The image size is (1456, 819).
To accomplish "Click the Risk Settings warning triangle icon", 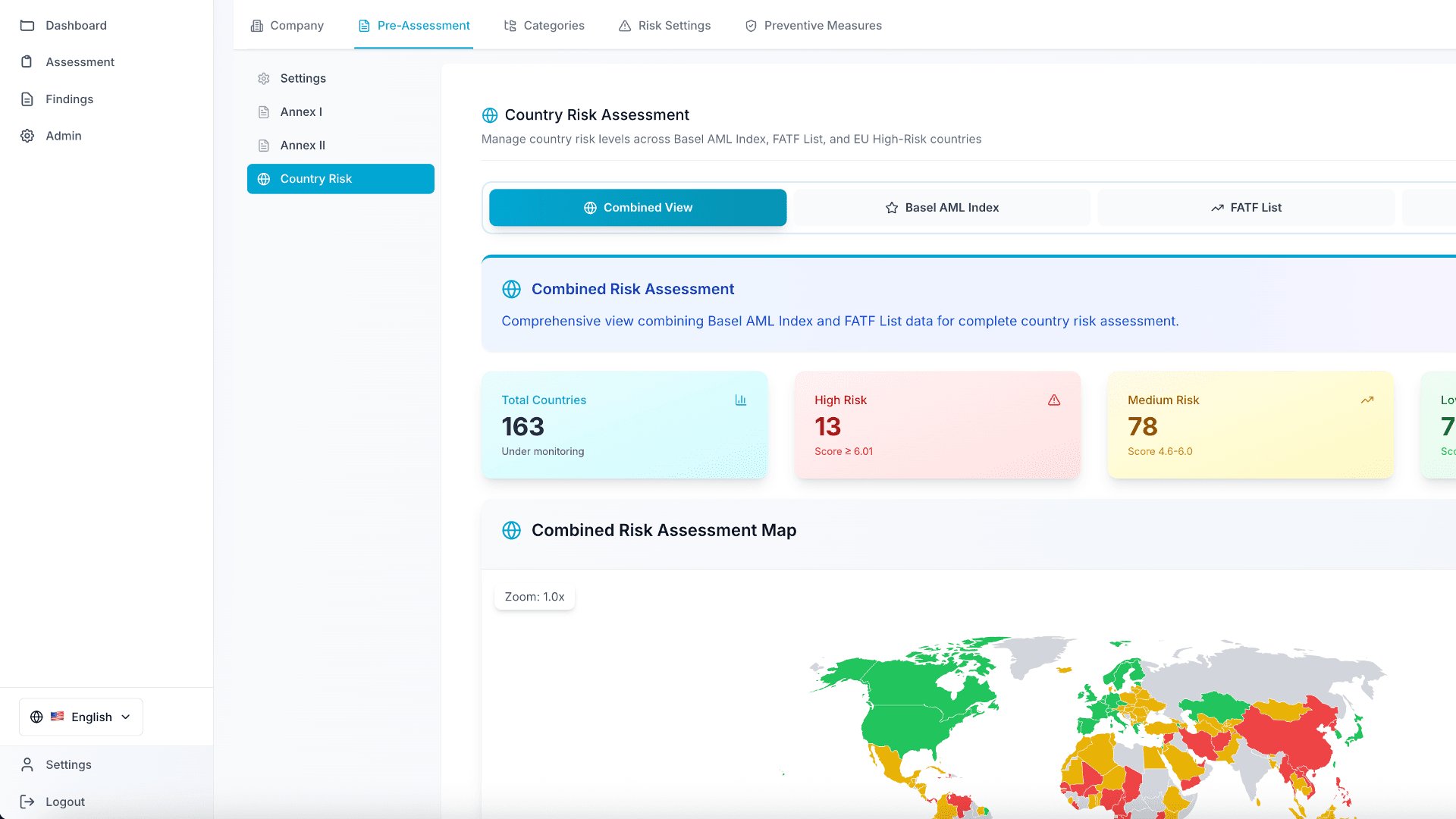I will [x=625, y=26].
